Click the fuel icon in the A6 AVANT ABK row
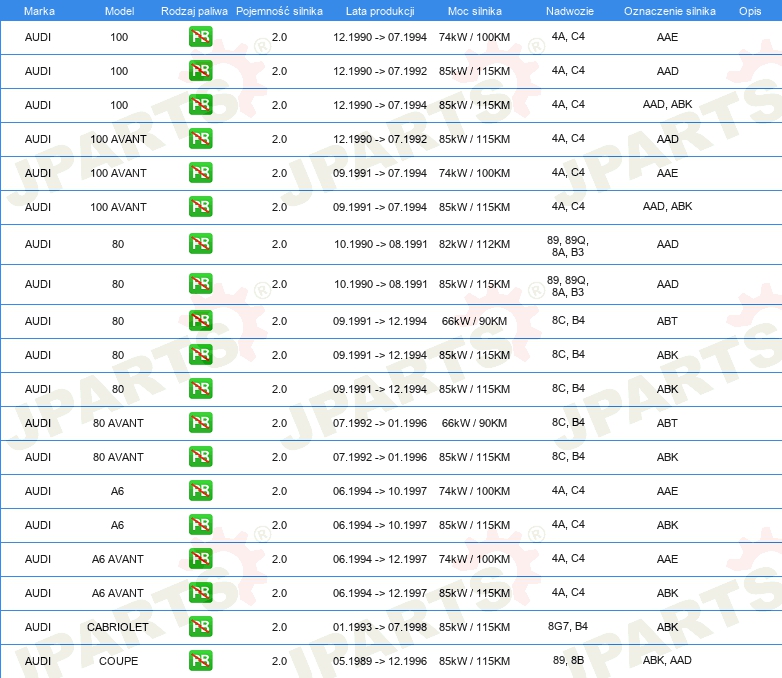The width and height of the screenshot is (782, 678). pos(200,593)
